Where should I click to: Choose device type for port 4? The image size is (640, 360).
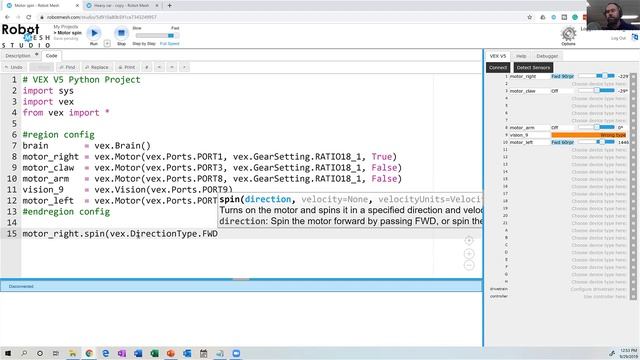pyautogui.click(x=598, y=98)
